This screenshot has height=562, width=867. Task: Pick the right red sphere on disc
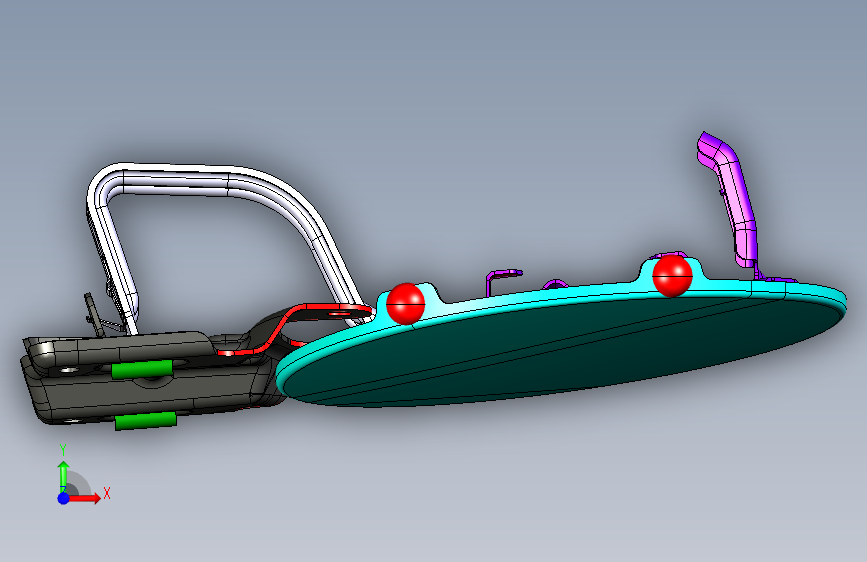pos(672,275)
